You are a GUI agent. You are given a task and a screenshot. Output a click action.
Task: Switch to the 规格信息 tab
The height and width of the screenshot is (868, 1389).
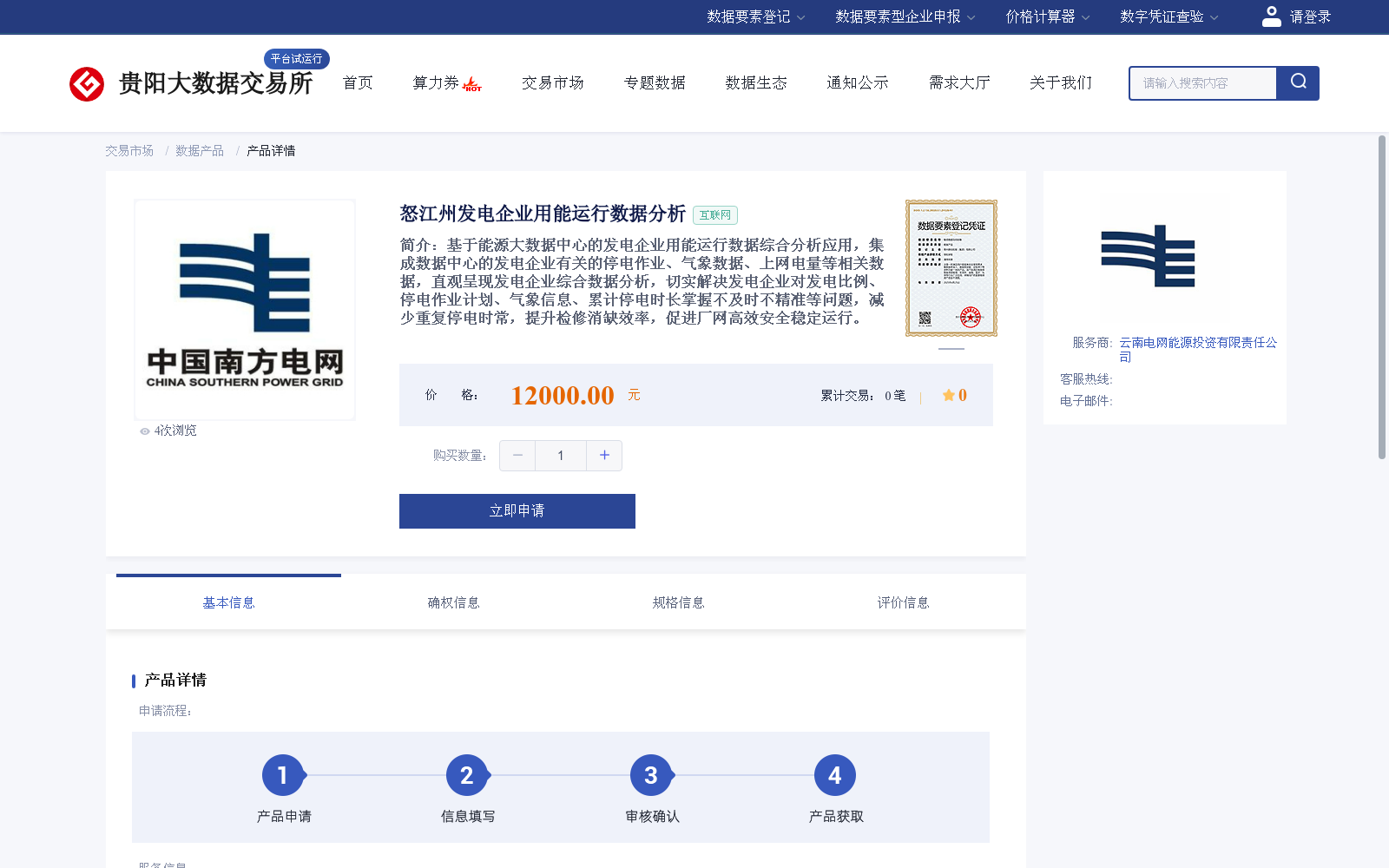(x=678, y=602)
